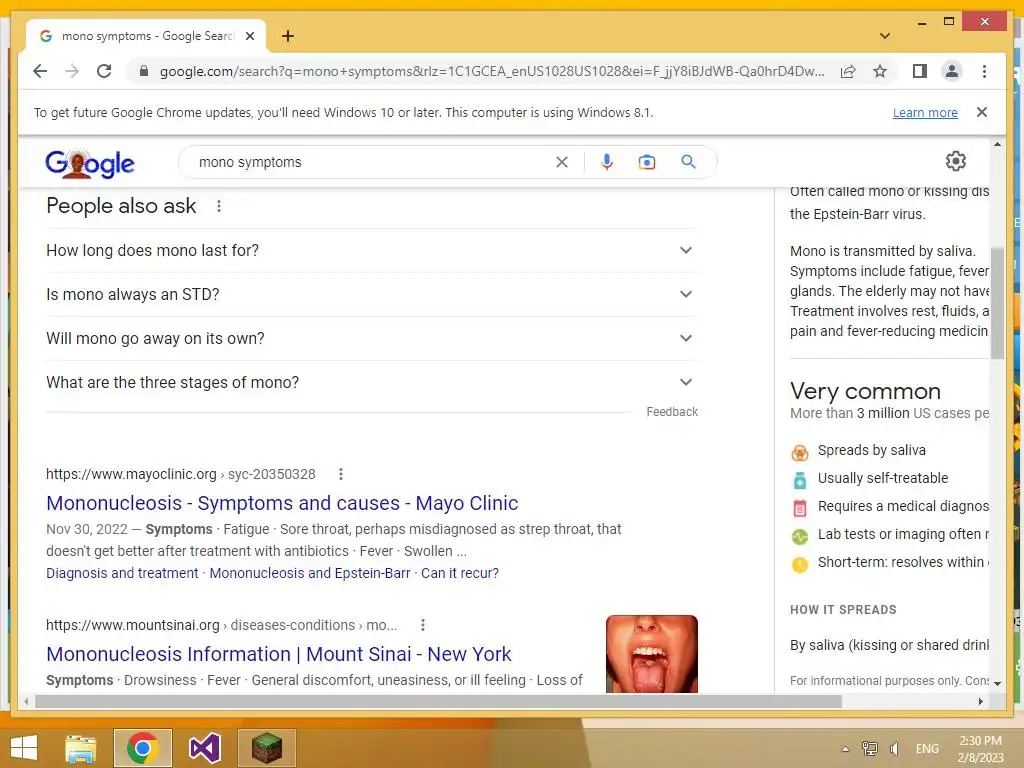Open Chrome side panel icon

click(920, 71)
